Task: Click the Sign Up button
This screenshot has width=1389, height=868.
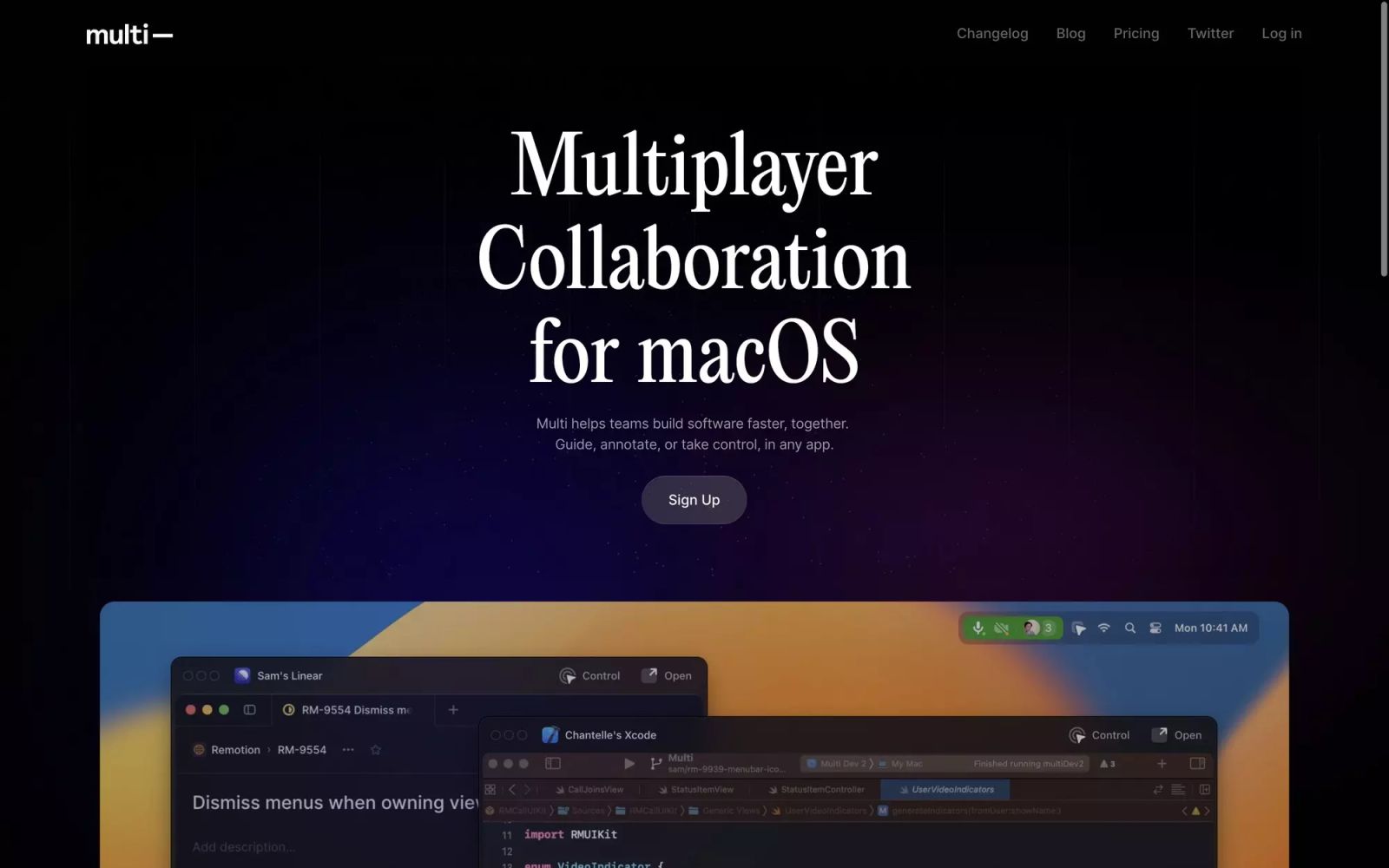Action: pos(694,500)
